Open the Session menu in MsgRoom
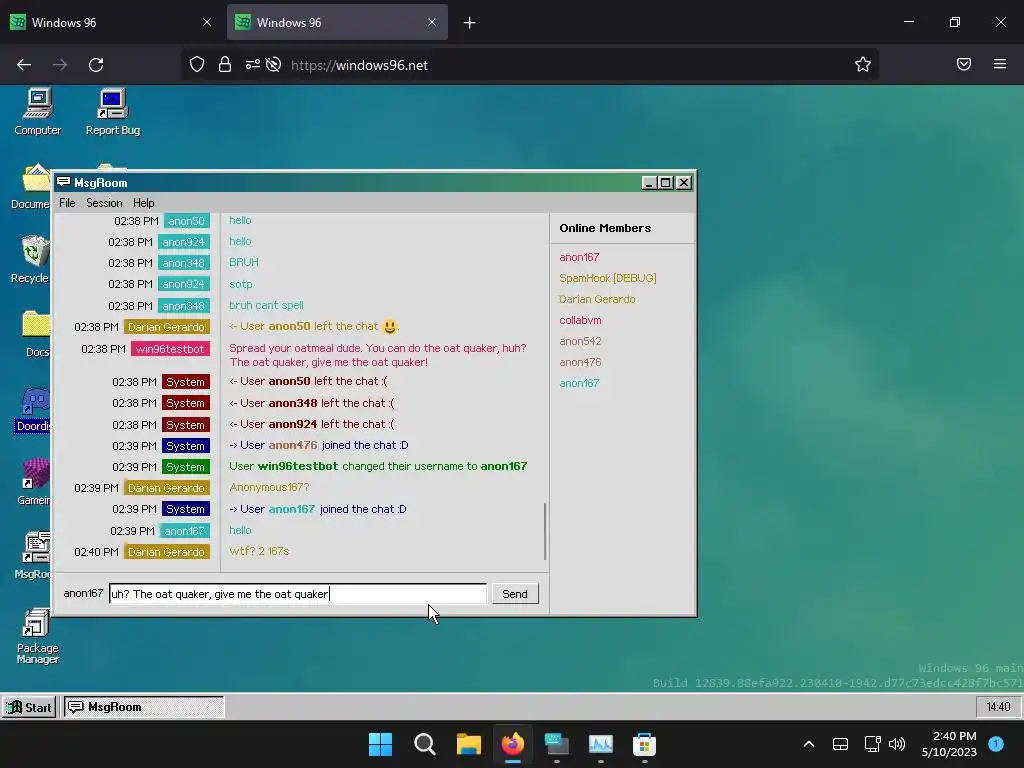This screenshot has height=768, width=1024. tap(104, 203)
